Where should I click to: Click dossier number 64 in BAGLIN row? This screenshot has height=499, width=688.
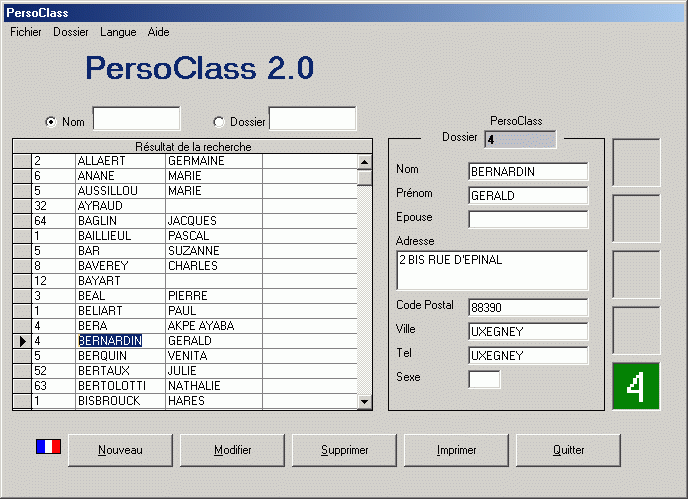click(x=40, y=221)
